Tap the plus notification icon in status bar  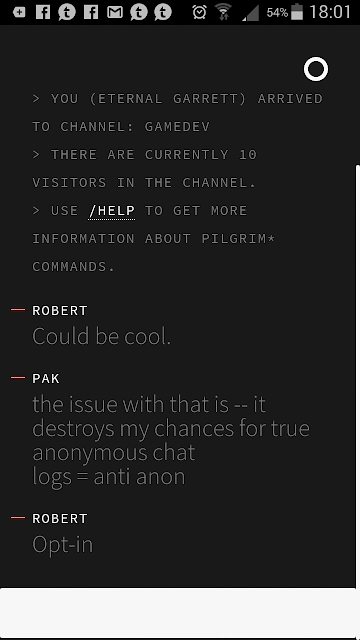point(19,12)
